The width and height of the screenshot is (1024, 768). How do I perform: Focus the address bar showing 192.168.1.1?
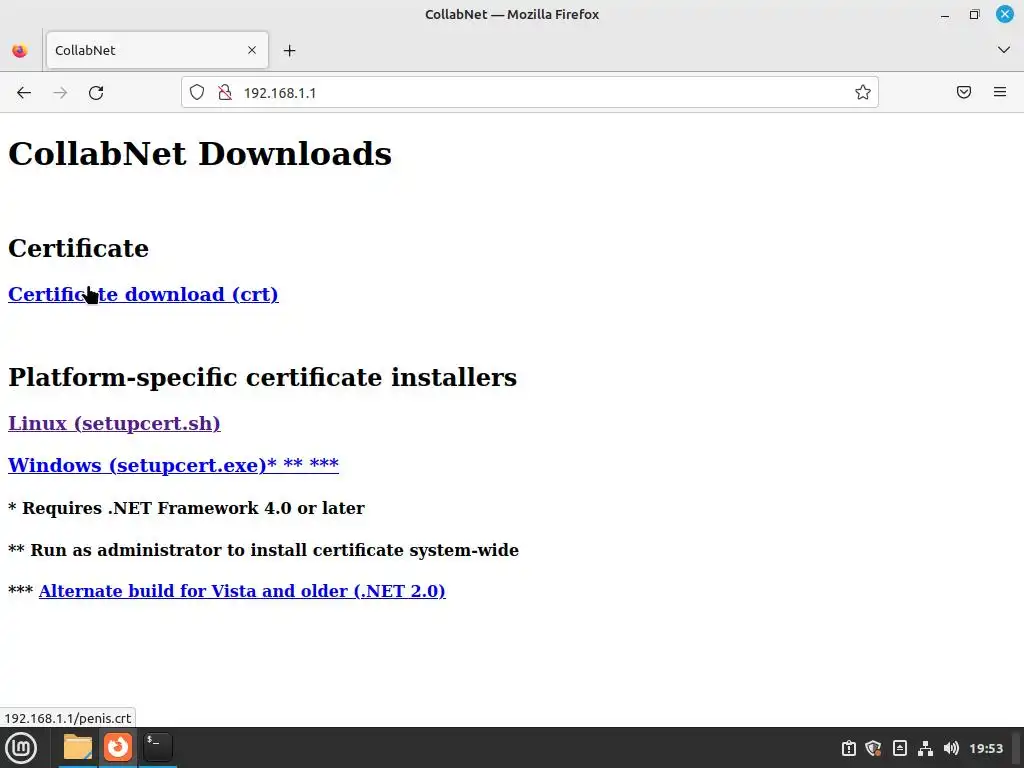pos(529,92)
